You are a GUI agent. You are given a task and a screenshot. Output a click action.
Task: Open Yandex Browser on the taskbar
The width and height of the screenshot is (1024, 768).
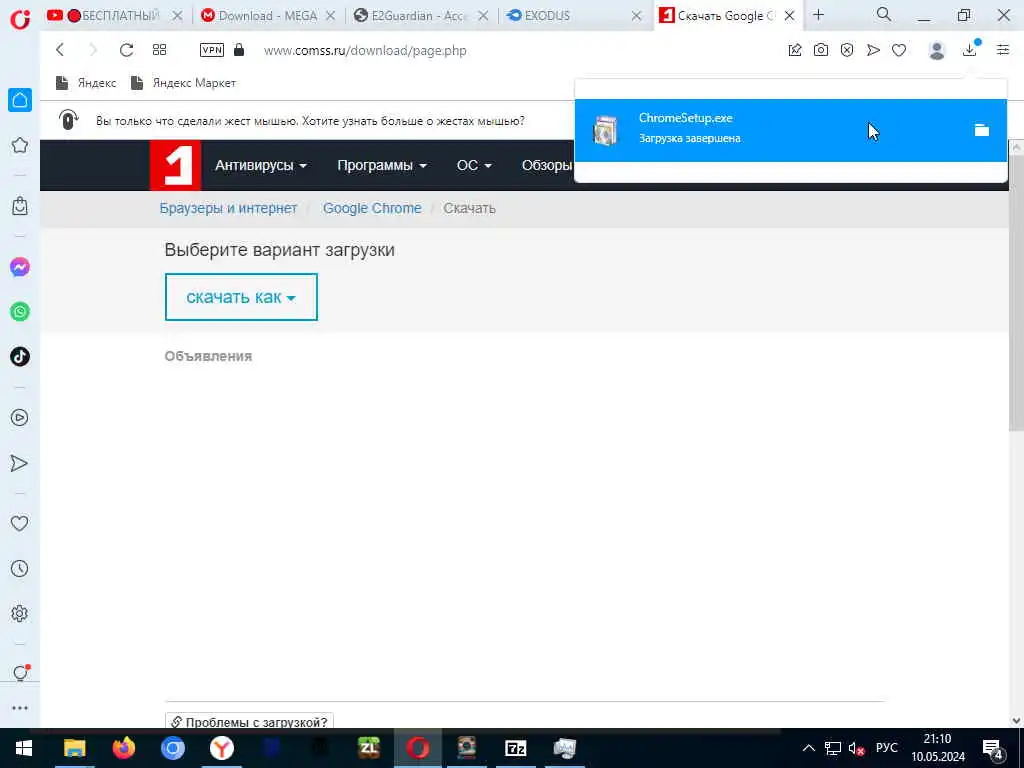222,748
